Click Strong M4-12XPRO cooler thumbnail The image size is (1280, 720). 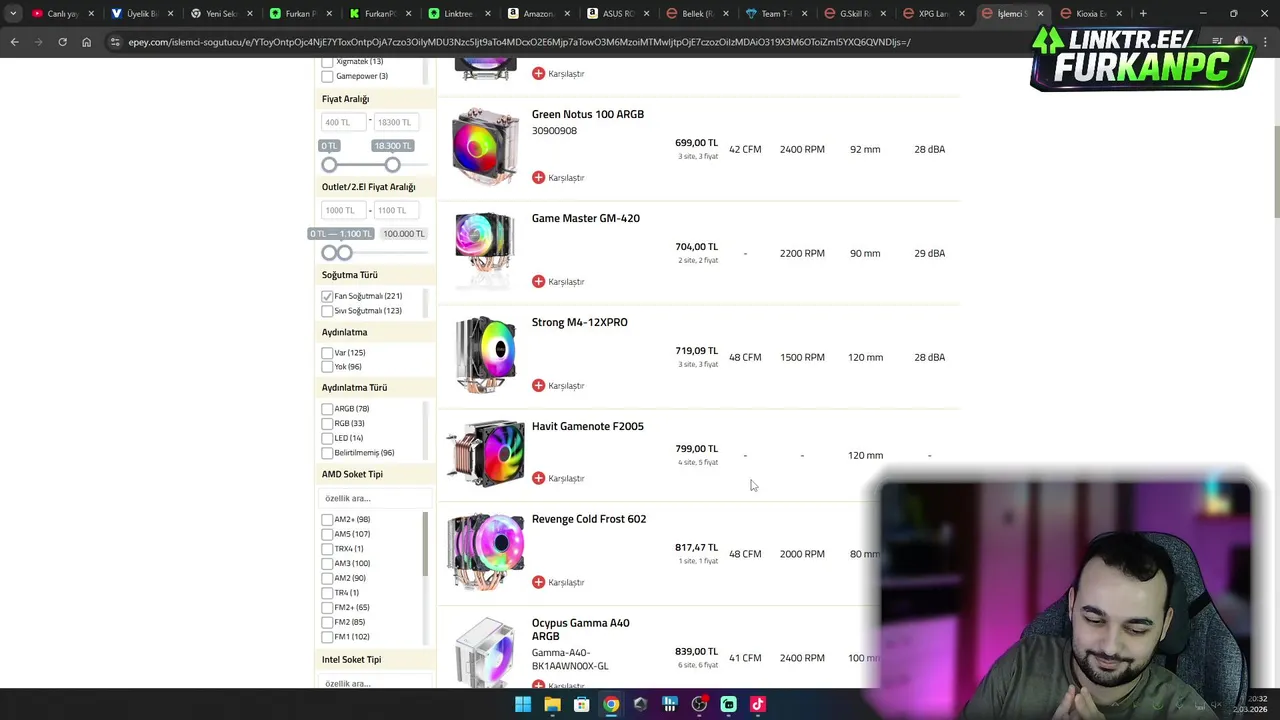coord(485,355)
